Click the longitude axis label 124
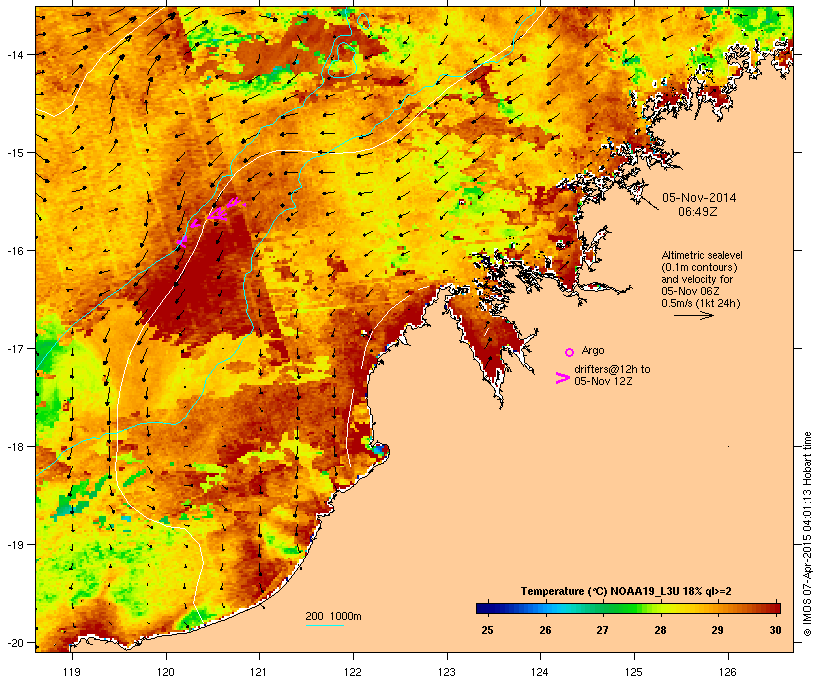The height and width of the screenshot is (680, 820). (x=540, y=672)
